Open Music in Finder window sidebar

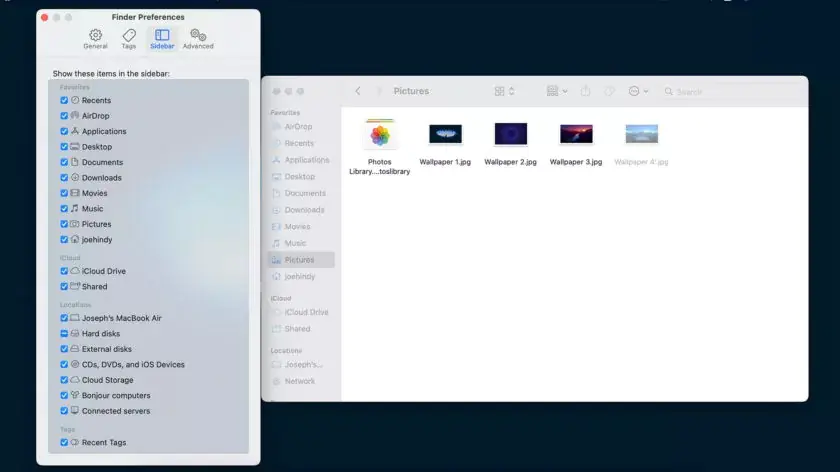(301, 243)
